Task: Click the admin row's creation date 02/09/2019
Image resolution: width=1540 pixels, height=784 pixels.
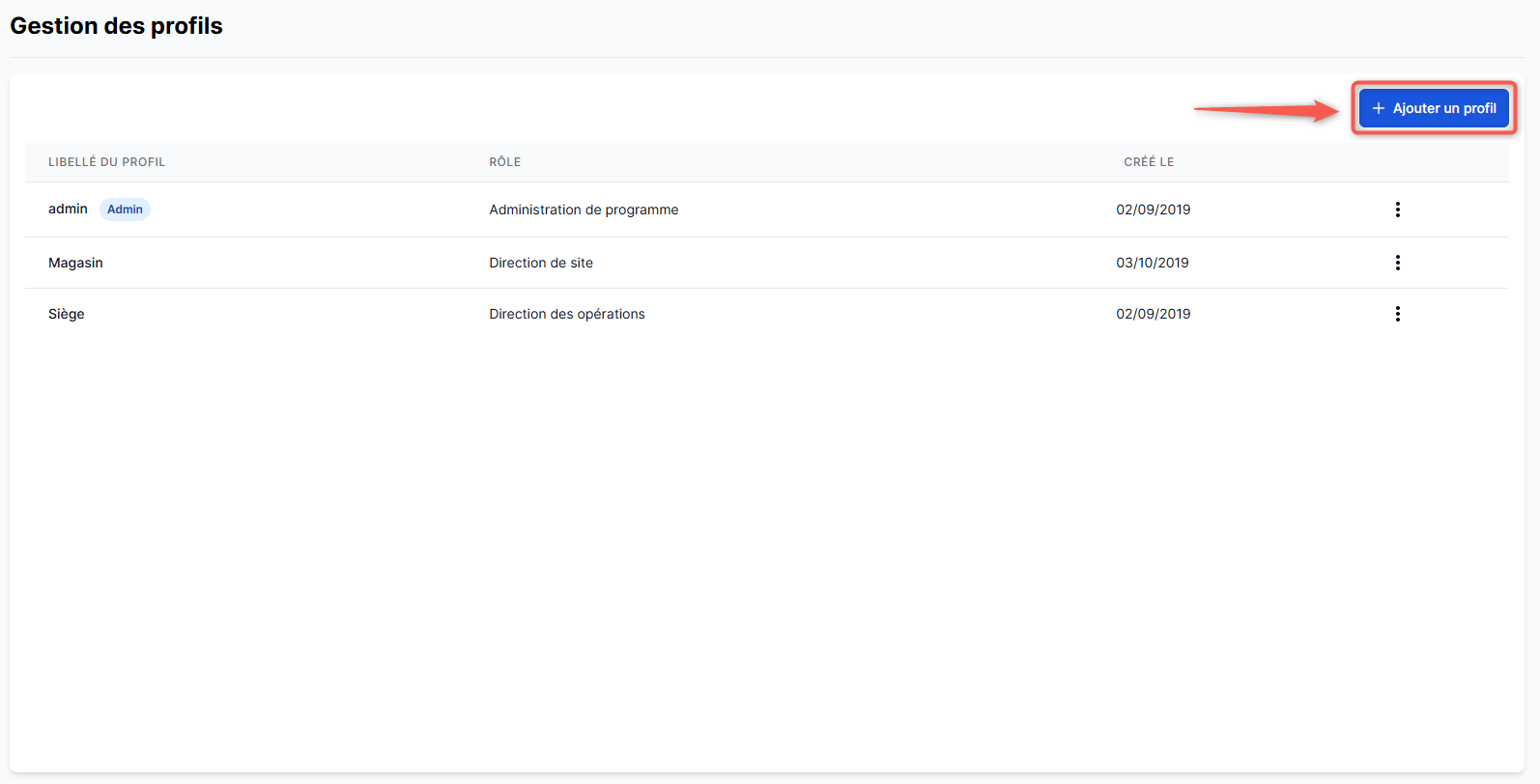Action: pos(1153,210)
